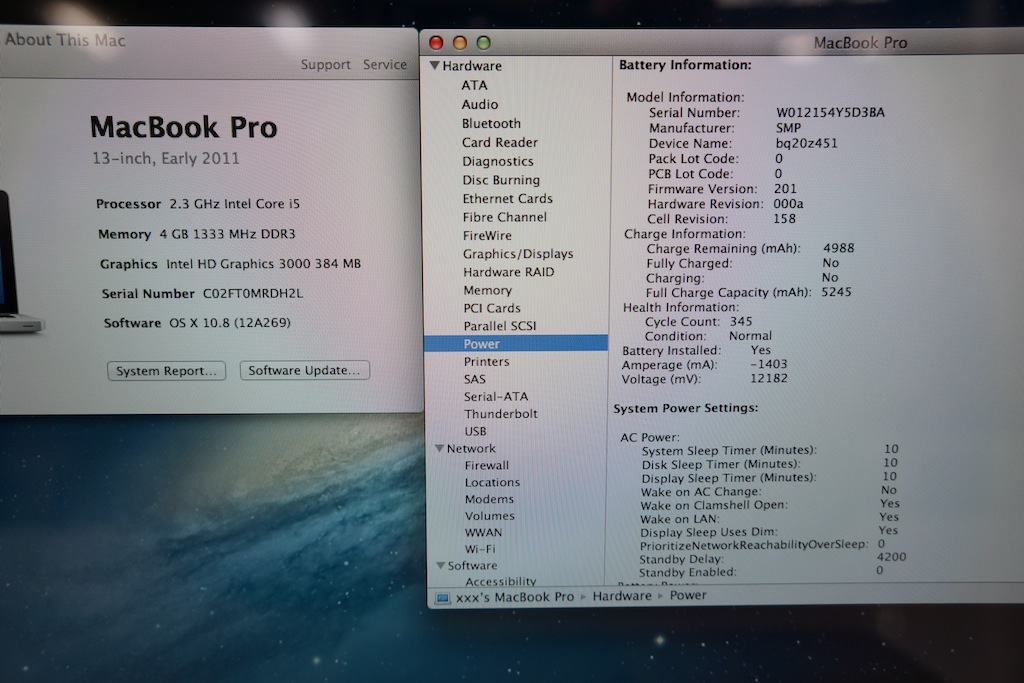The height and width of the screenshot is (683, 1024).
Task: Select Wi-Fi under Network
Action: (x=480, y=549)
